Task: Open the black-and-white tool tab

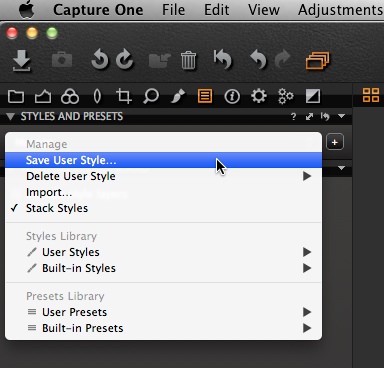Action: pyautogui.click(x=313, y=96)
